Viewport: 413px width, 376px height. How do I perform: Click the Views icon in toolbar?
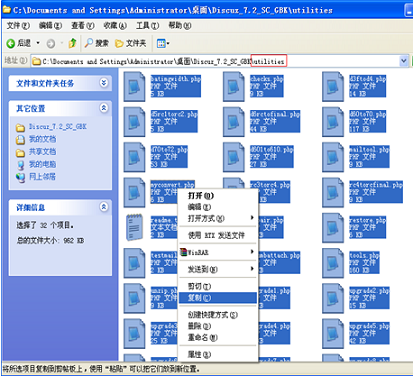tap(161, 43)
